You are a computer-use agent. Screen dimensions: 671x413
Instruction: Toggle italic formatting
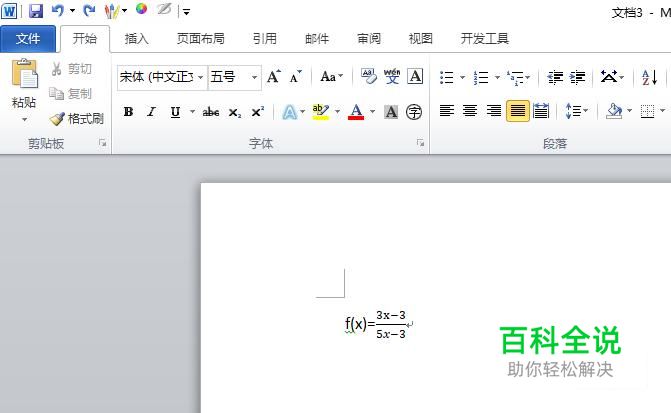(x=151, y=112)
